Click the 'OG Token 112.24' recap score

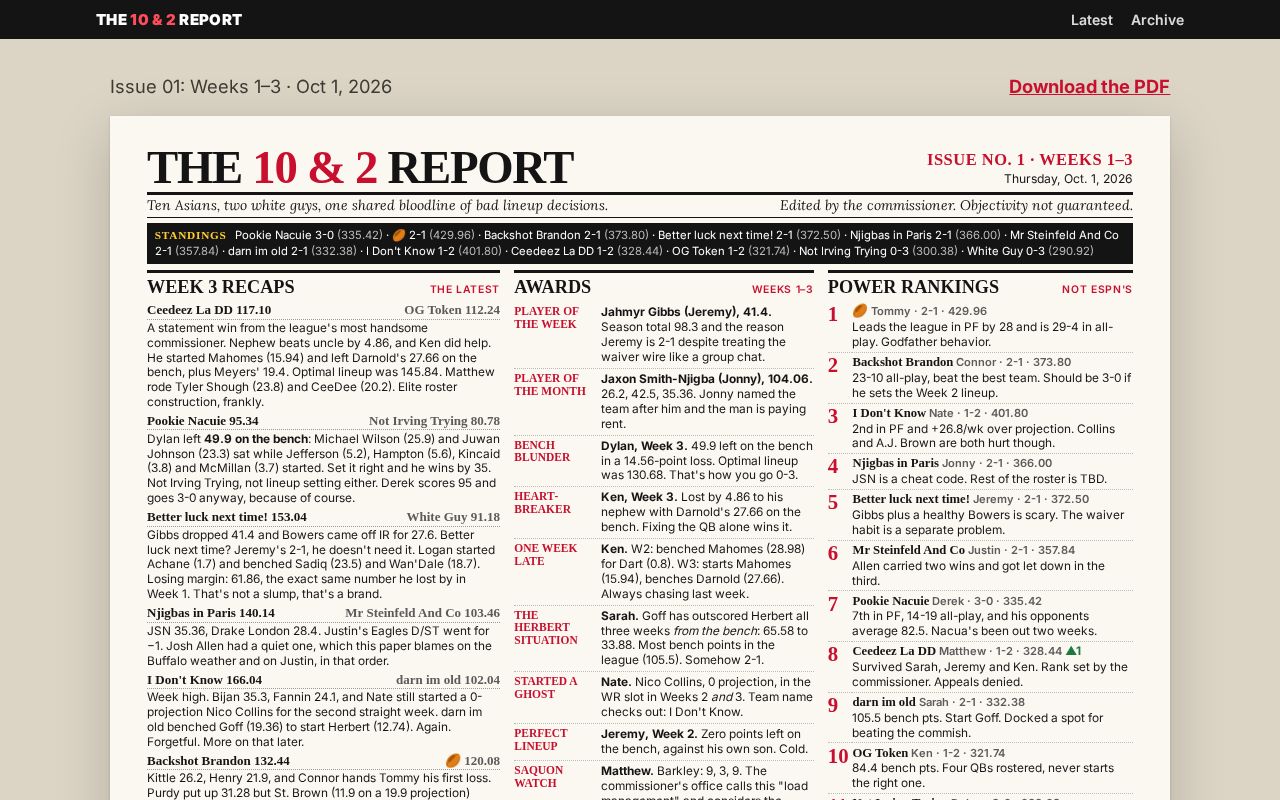(x=452, y=310)
